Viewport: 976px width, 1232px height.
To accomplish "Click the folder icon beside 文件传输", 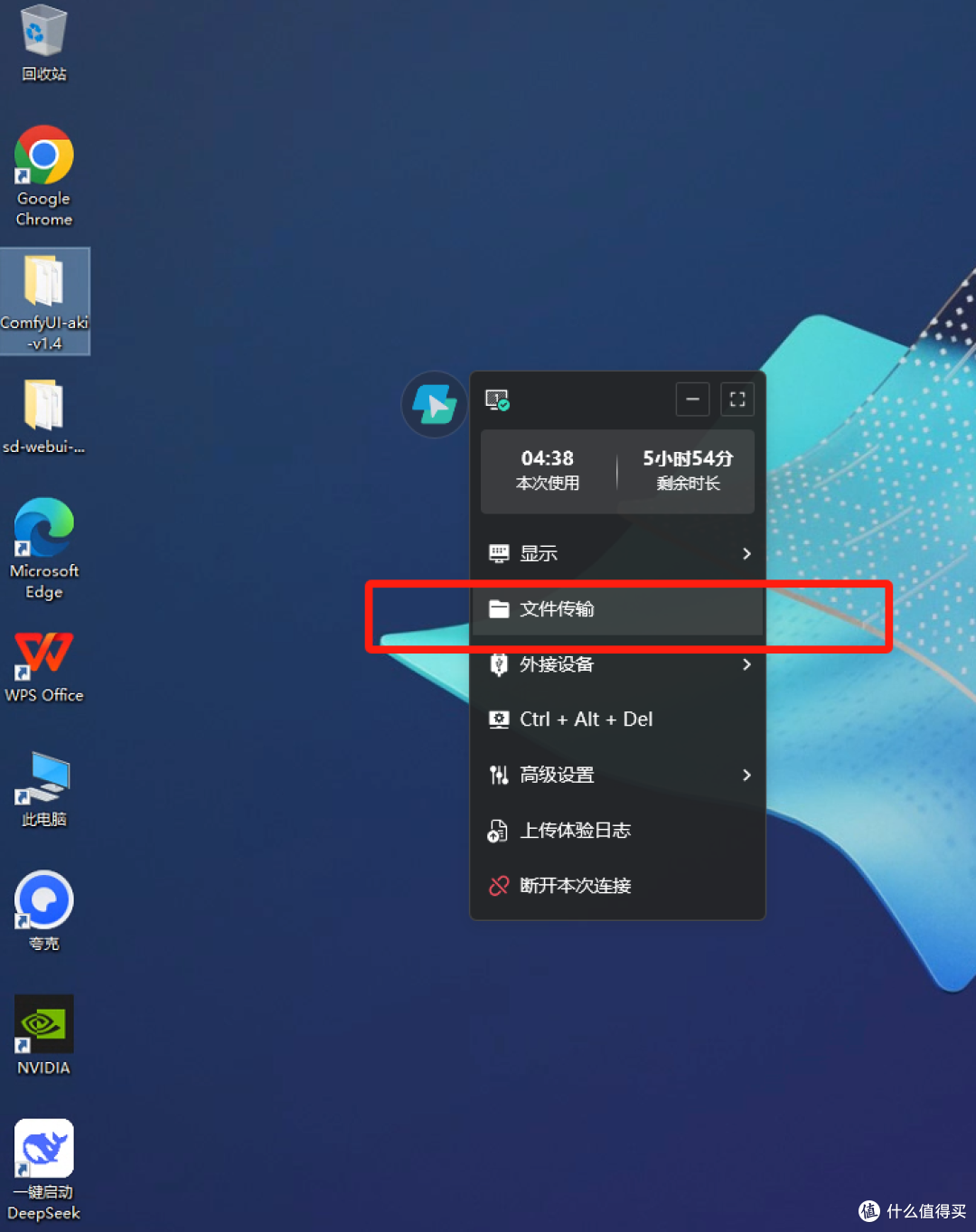I will (499, 609).
